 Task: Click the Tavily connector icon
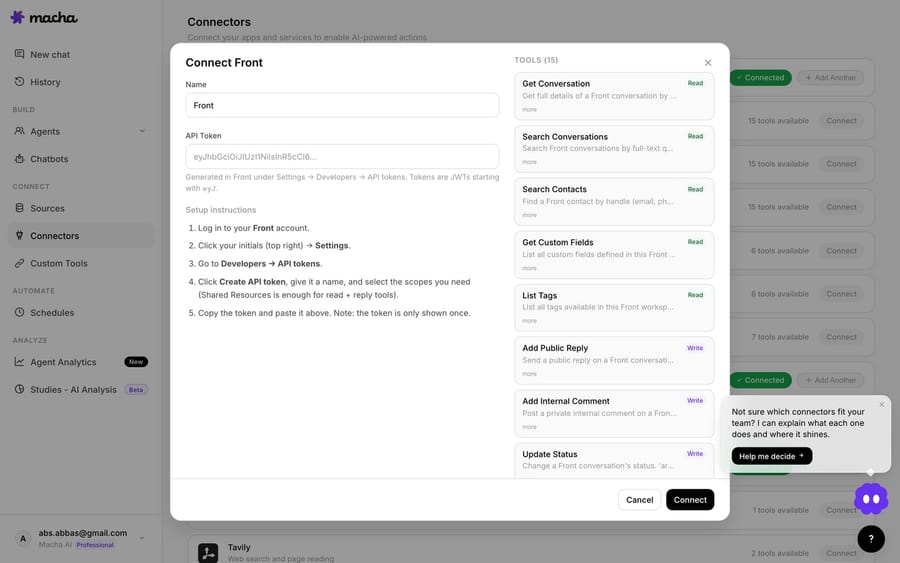coord(208,553)
